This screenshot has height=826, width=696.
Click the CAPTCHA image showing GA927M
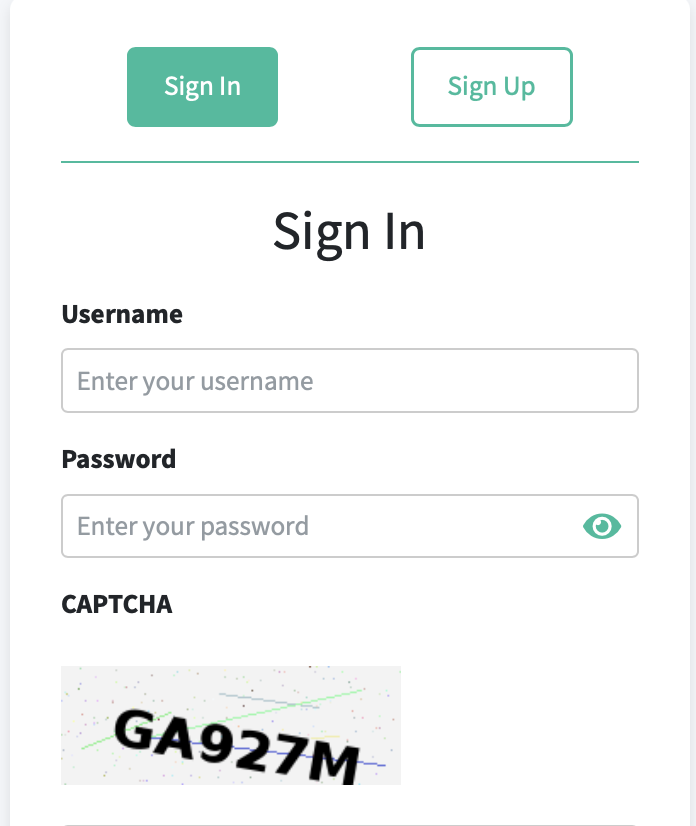tap(231, 725)
